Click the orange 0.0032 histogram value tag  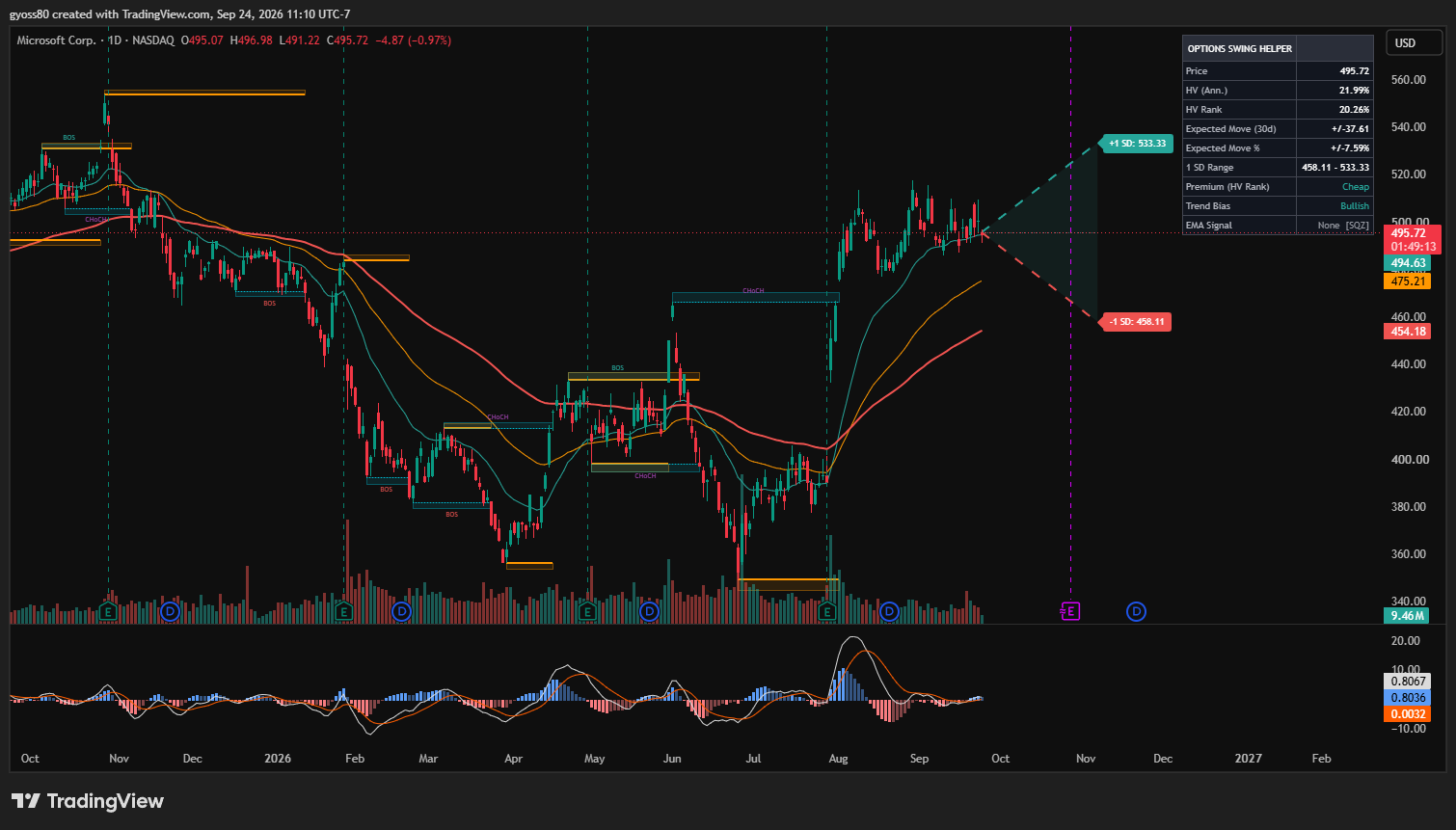click(x=1408, y=714)
